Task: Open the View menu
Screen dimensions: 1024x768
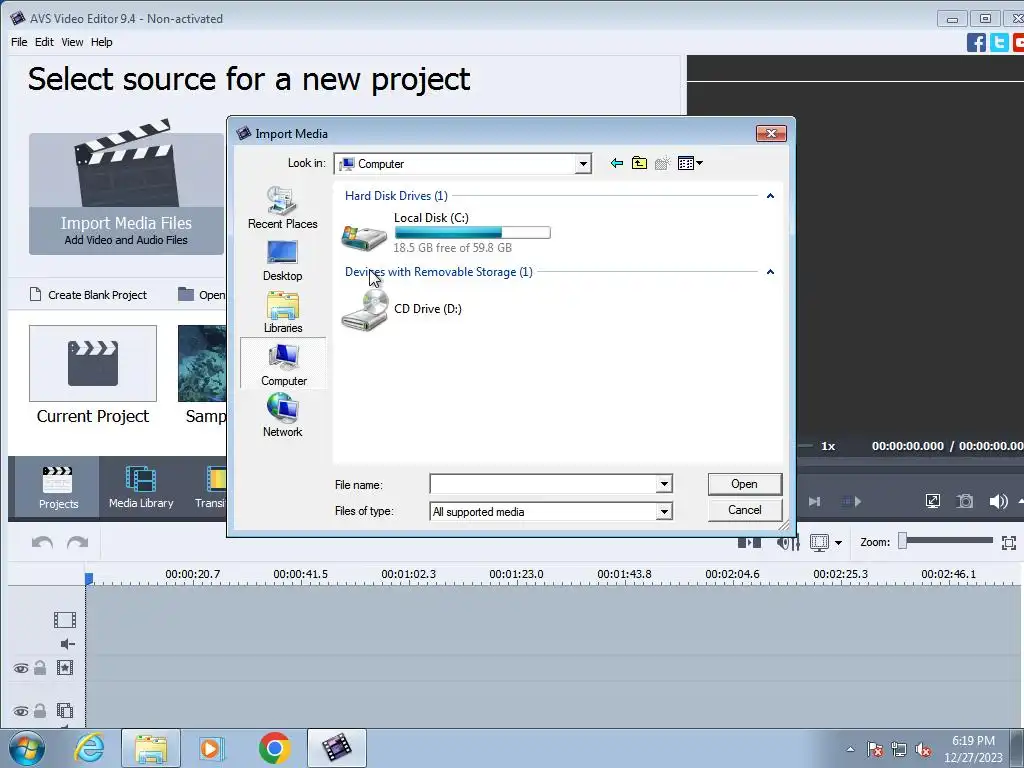Action: pyautogui.click(x=72, y=42)
